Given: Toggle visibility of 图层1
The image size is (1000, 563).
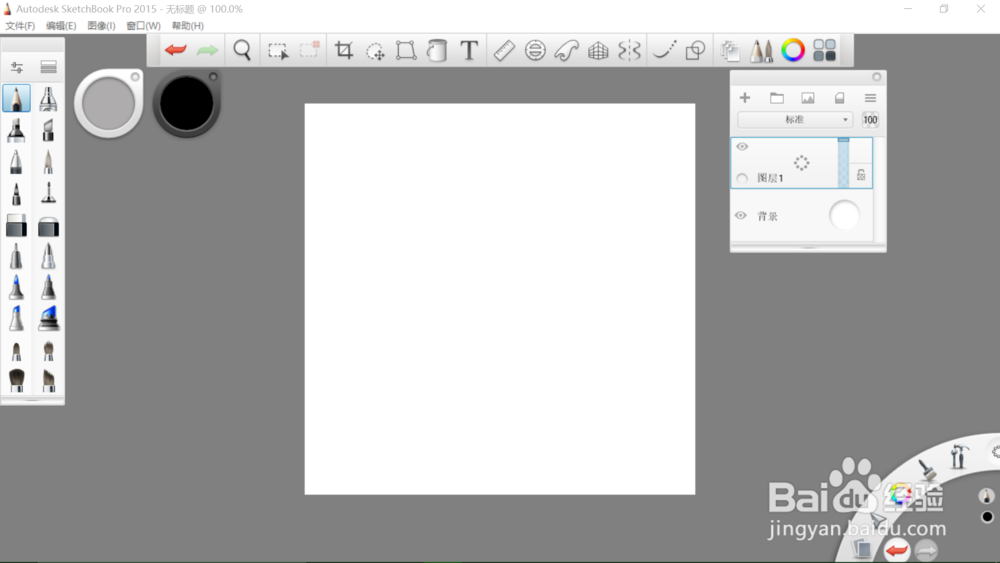Looking at the screenshot, I should pyautogui.click(x=742, y=147).
